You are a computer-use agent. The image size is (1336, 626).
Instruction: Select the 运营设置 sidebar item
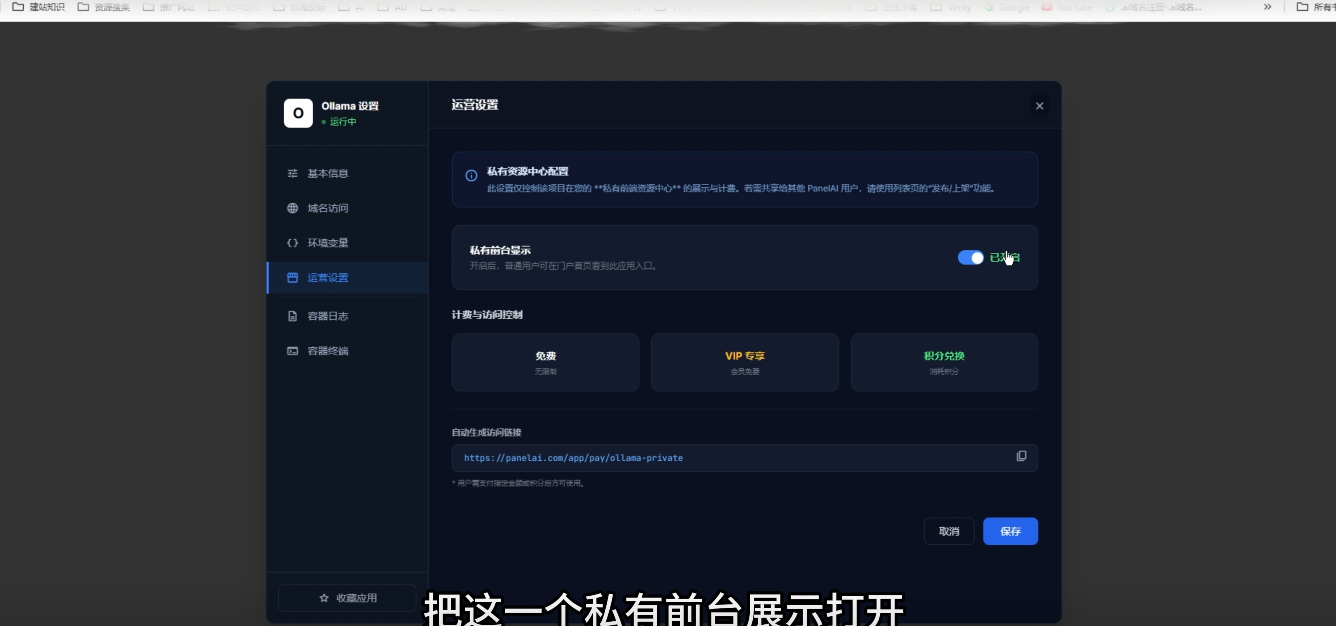click(347, 278)
